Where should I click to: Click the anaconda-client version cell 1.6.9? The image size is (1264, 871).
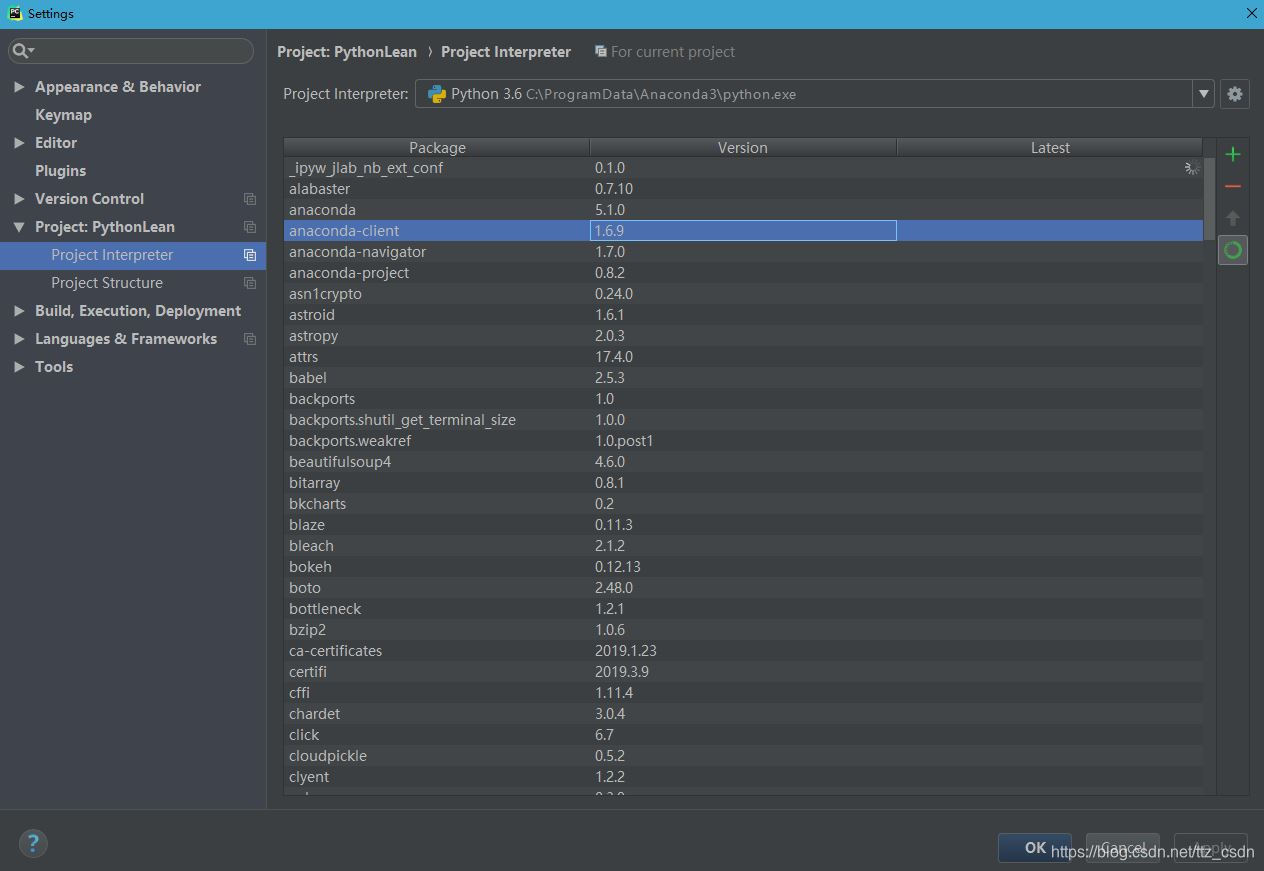pos(743,231)
